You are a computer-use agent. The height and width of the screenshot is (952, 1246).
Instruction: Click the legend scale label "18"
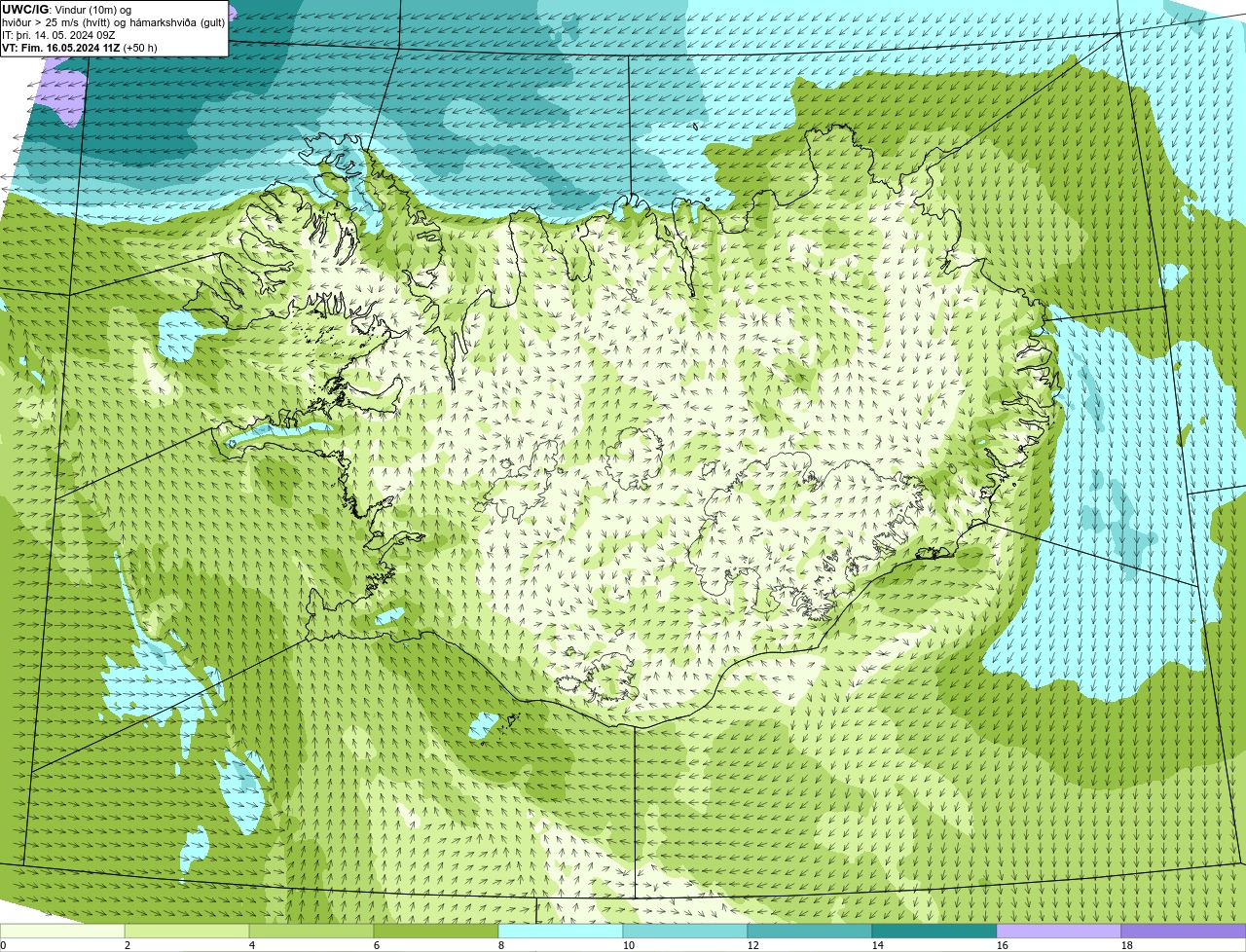click(1127, 945)
